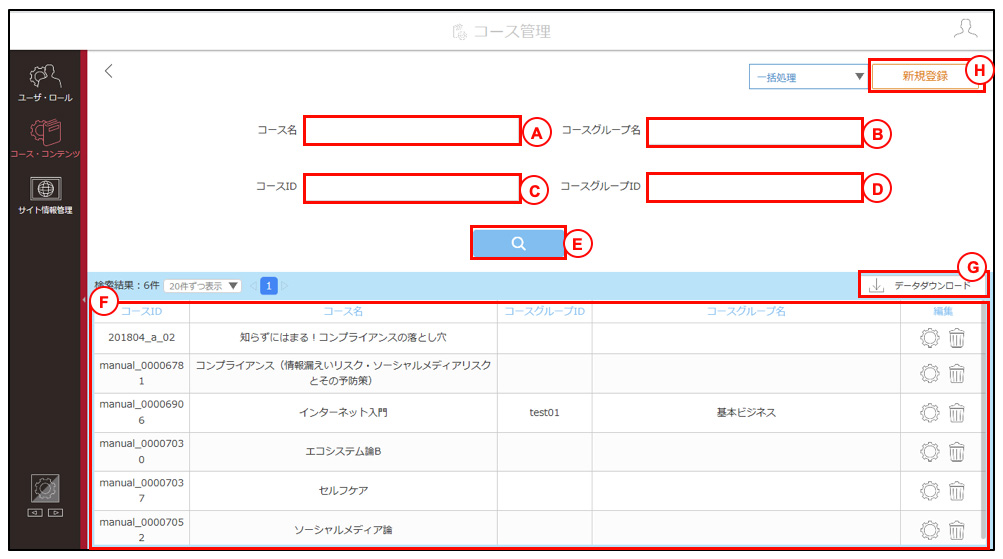Delete the エコシステム論B course
Screen dimensions: 1003x559
(956, 452)
